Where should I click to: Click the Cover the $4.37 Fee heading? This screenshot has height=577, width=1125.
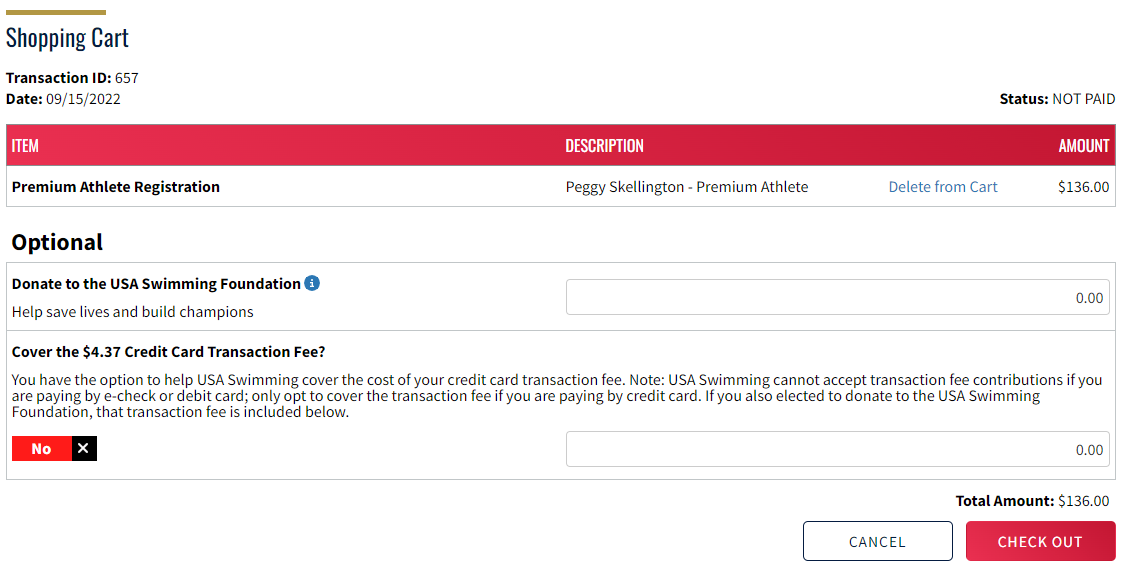click(169, 352)
